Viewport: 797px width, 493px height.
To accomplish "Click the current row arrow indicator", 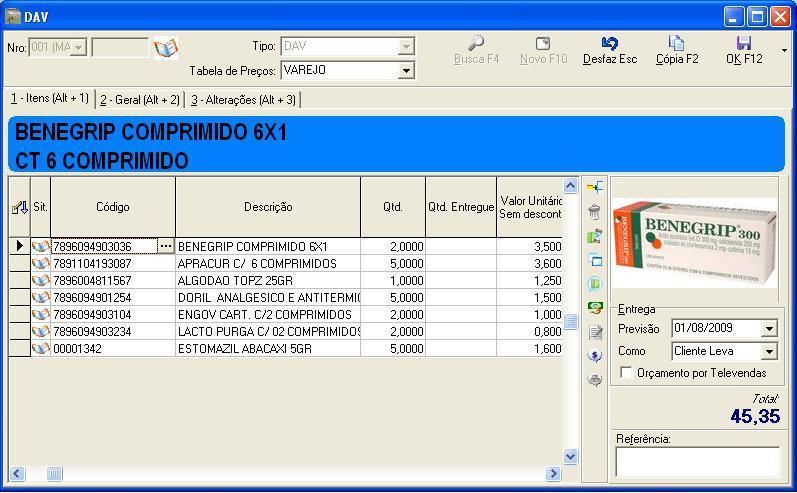I will pos(20,246).
